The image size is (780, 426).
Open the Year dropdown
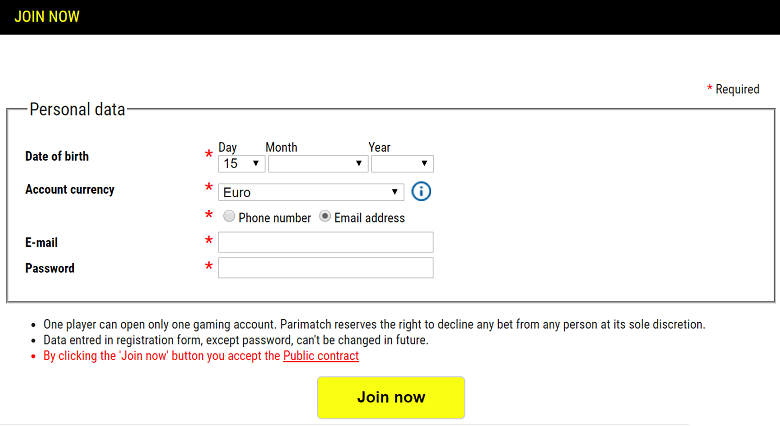pos(402,163)
